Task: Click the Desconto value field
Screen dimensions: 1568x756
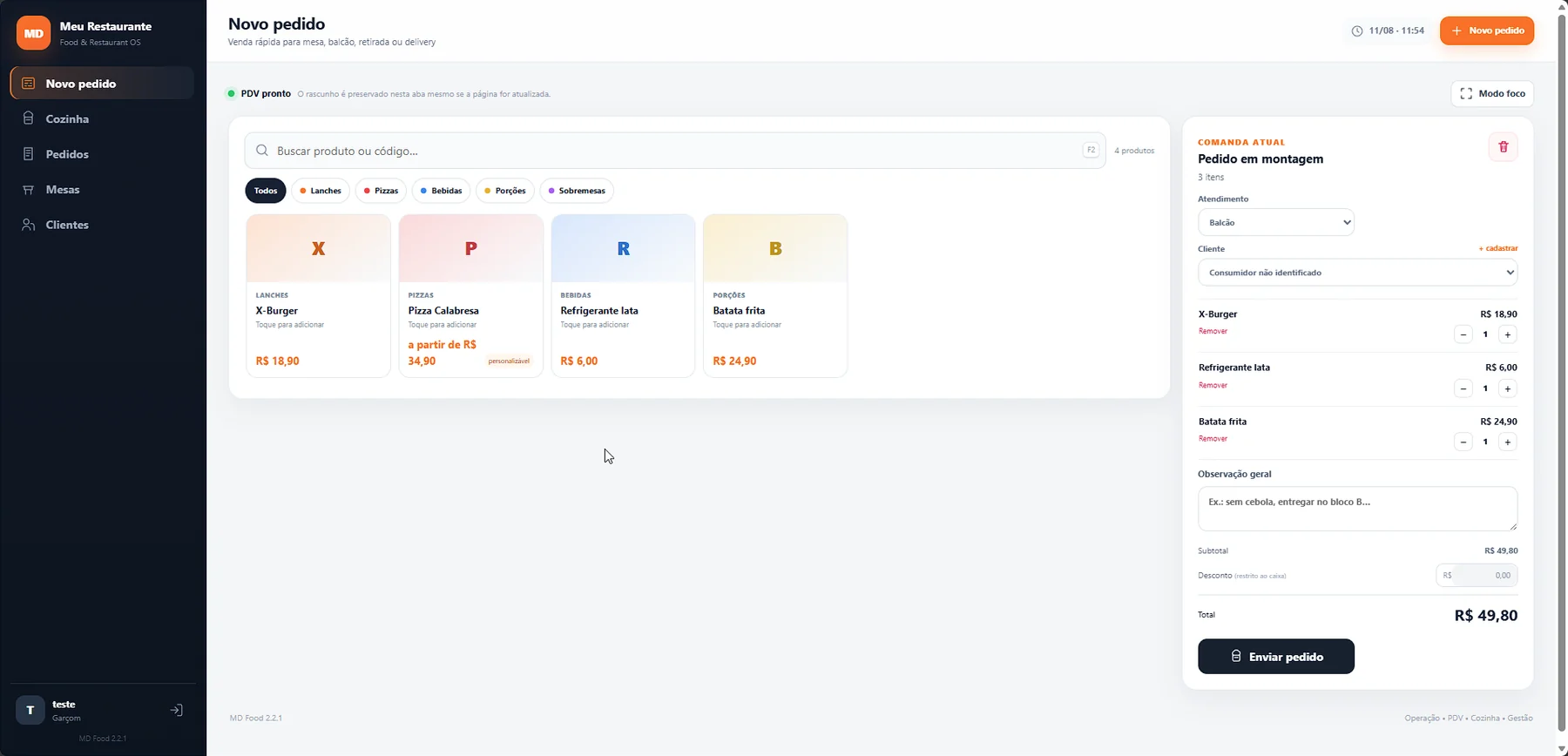Action: click(1477, 576)
